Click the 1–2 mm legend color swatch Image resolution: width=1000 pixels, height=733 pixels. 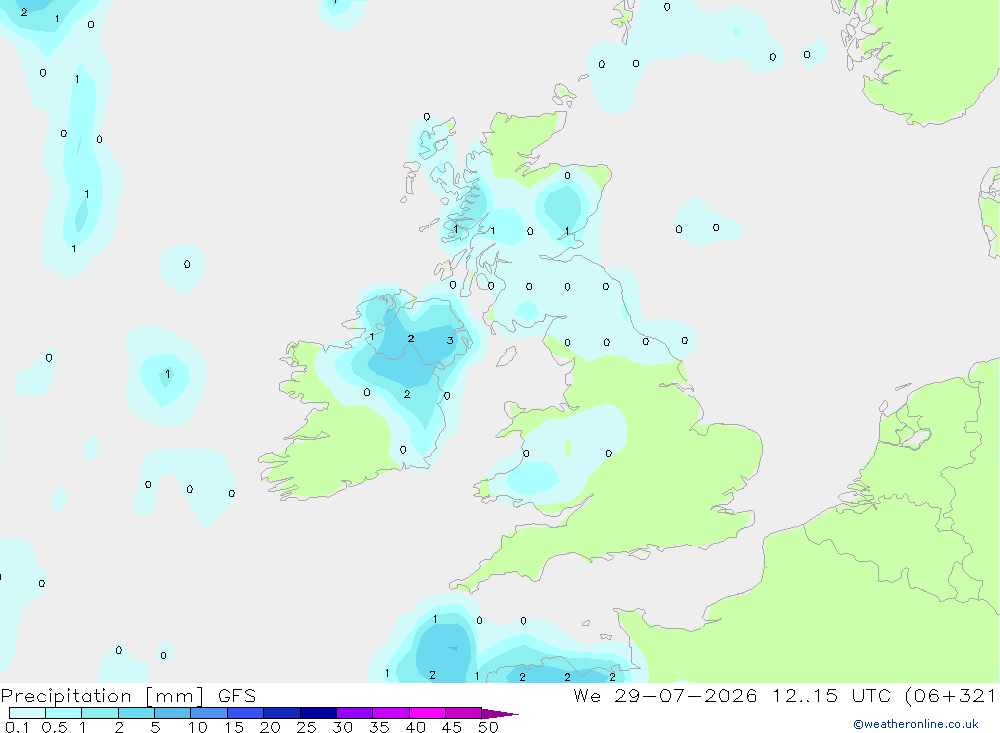99,713
